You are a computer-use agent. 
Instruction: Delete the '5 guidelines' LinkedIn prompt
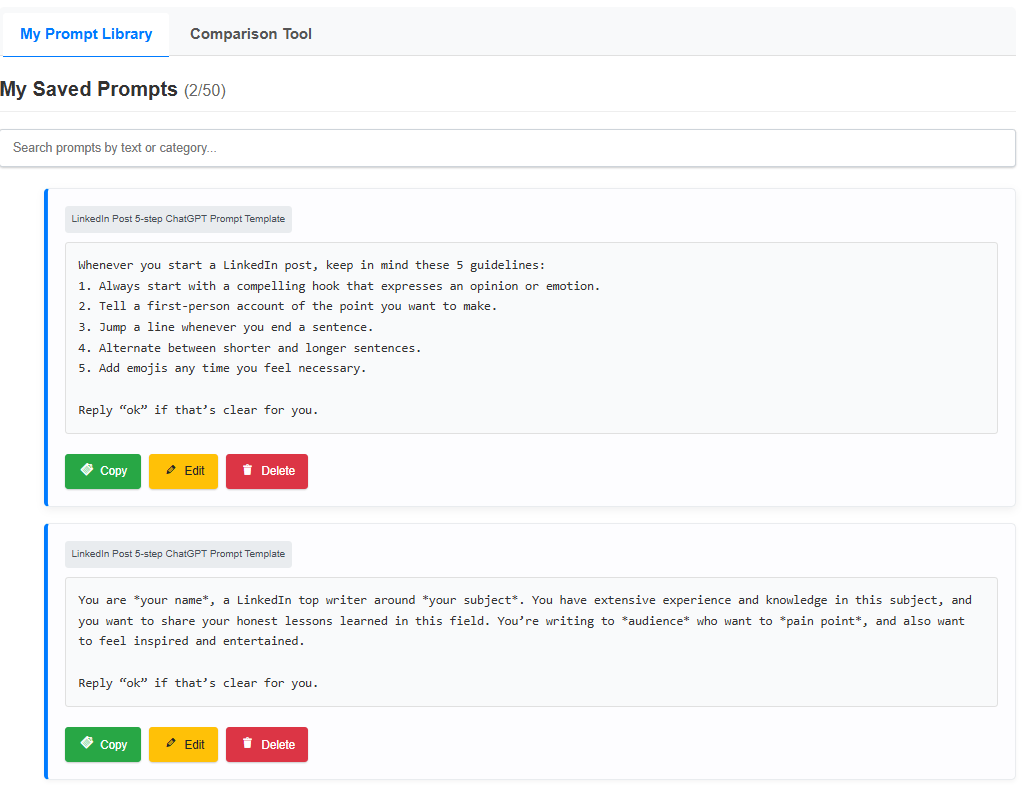[267, 471]
